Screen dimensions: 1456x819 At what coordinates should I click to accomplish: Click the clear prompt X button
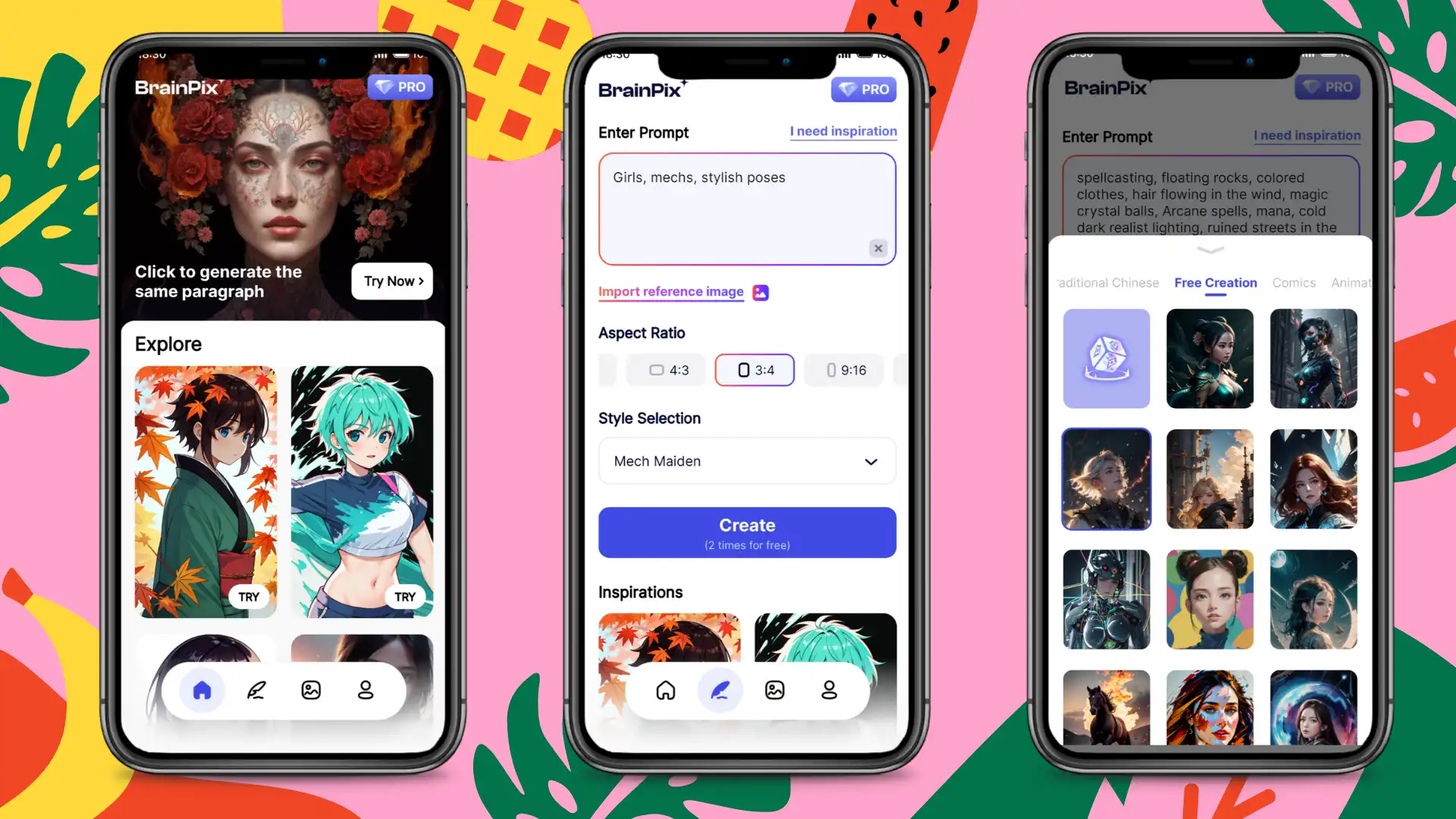point(878,248)
